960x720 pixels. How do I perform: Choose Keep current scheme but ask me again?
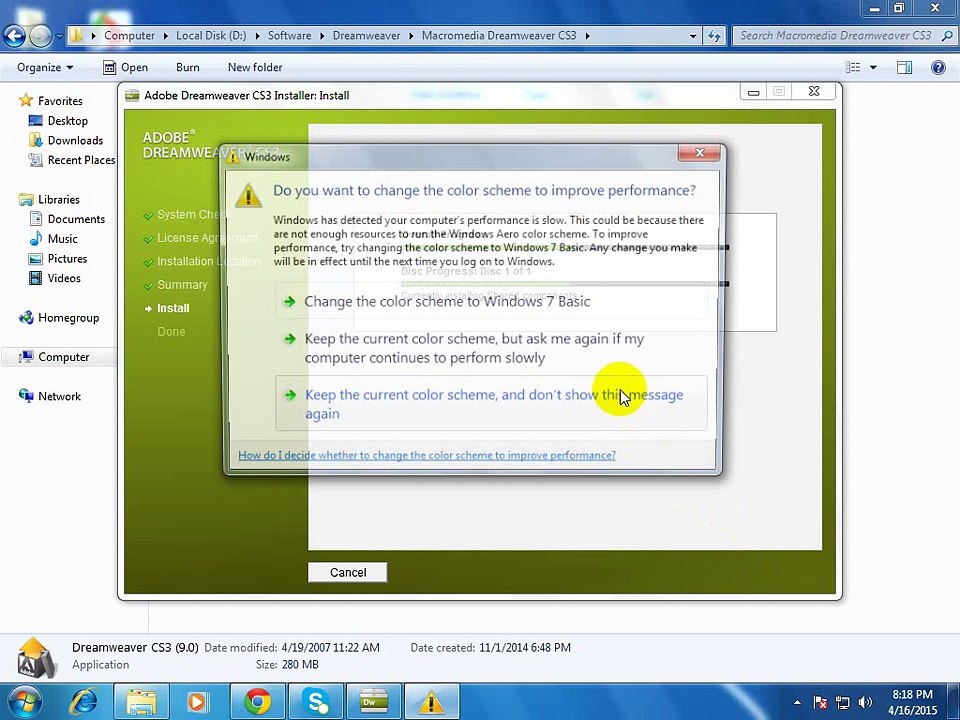tap(491, 348)
